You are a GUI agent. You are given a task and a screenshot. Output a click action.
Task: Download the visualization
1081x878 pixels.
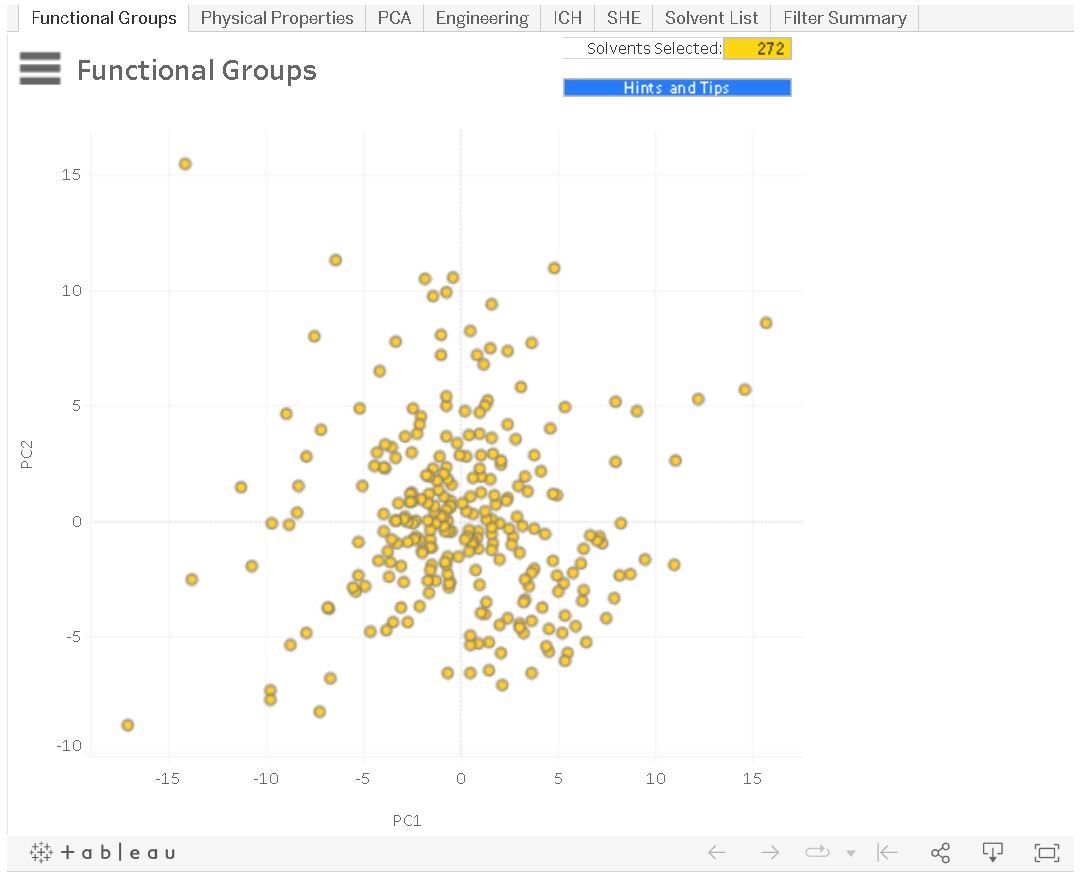993,852
